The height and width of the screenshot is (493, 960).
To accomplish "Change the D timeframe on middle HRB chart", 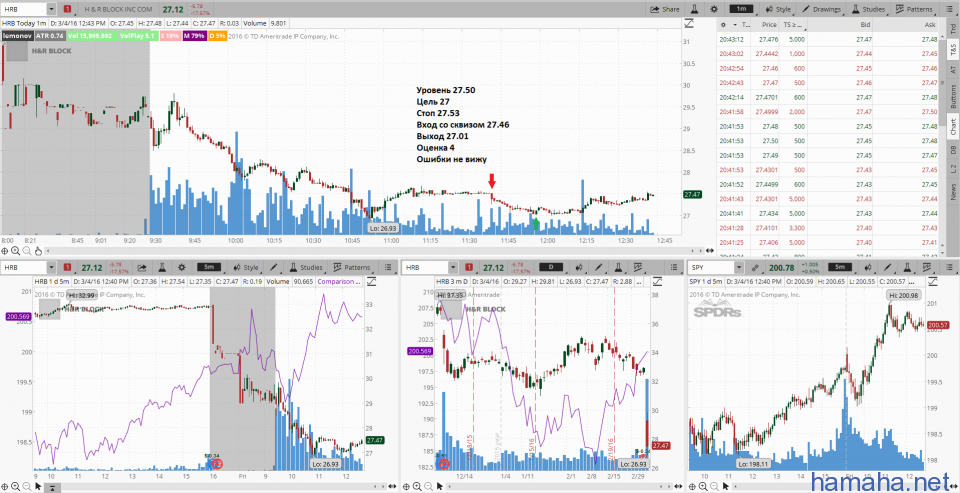I will [x=552, y=268].
